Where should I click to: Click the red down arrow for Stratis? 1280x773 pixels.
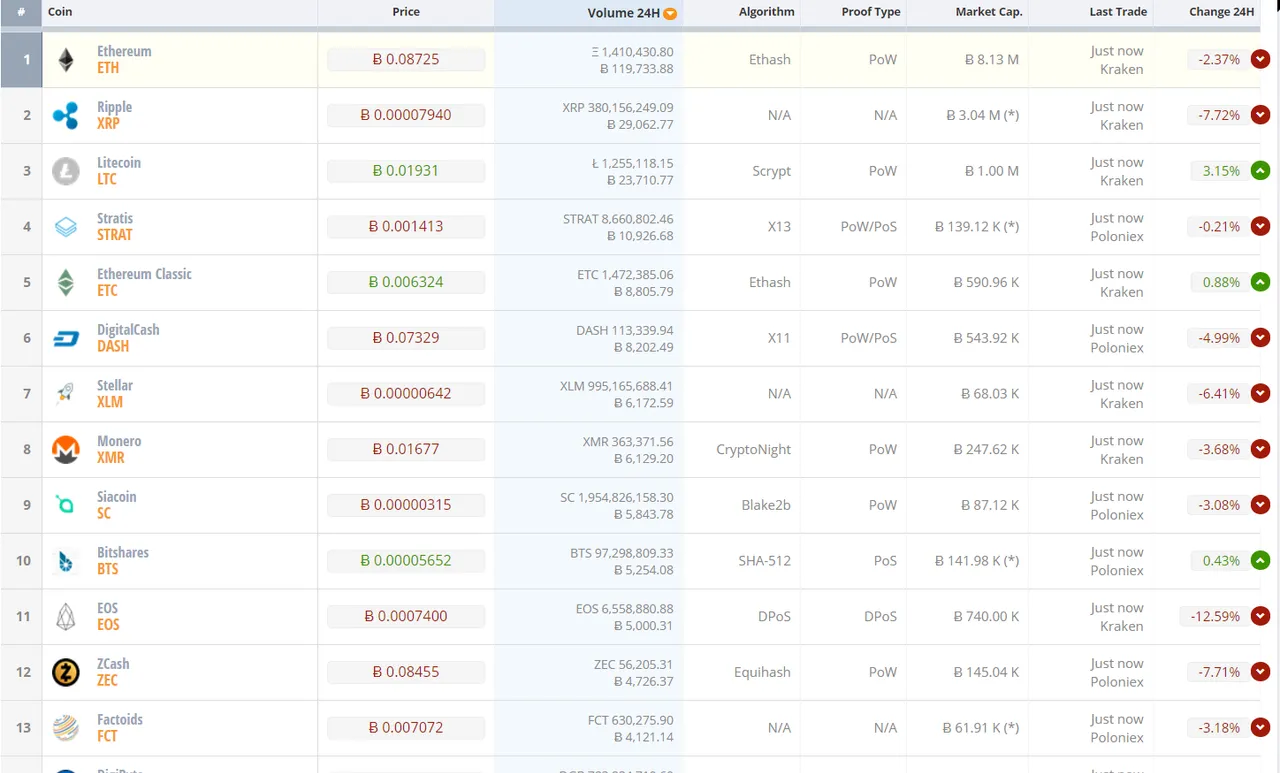pos(1260,227)
